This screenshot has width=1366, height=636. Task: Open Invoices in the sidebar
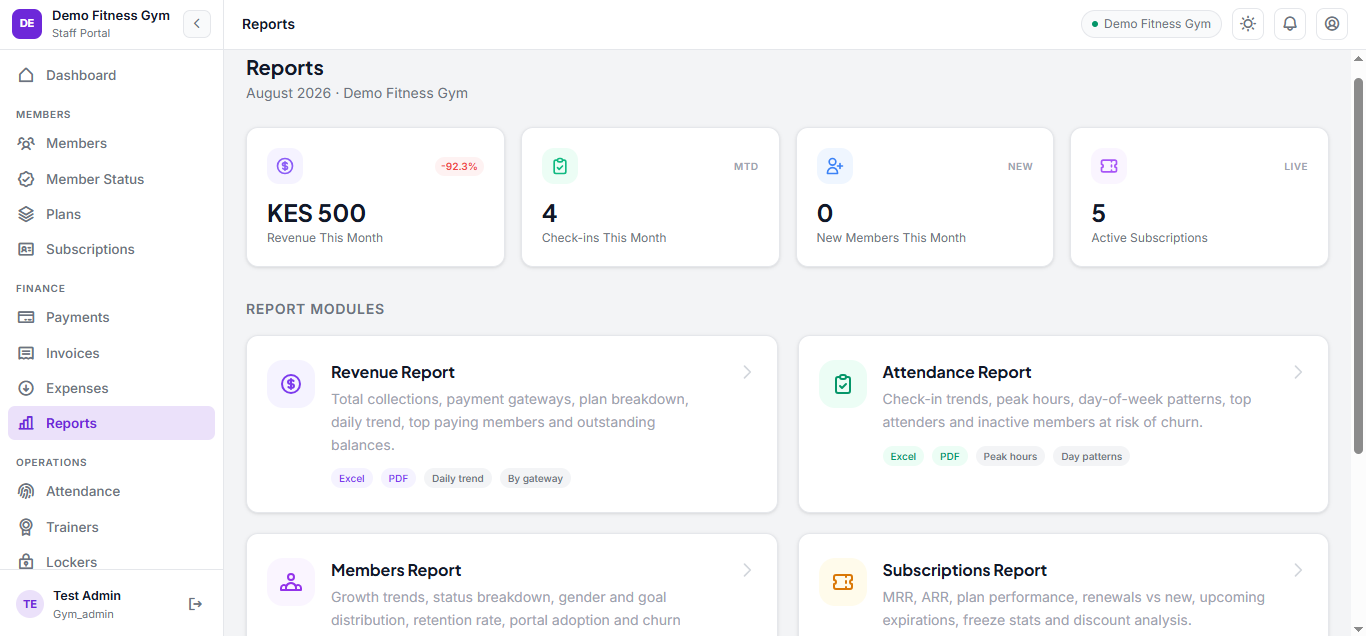click(x=111, y=353)
